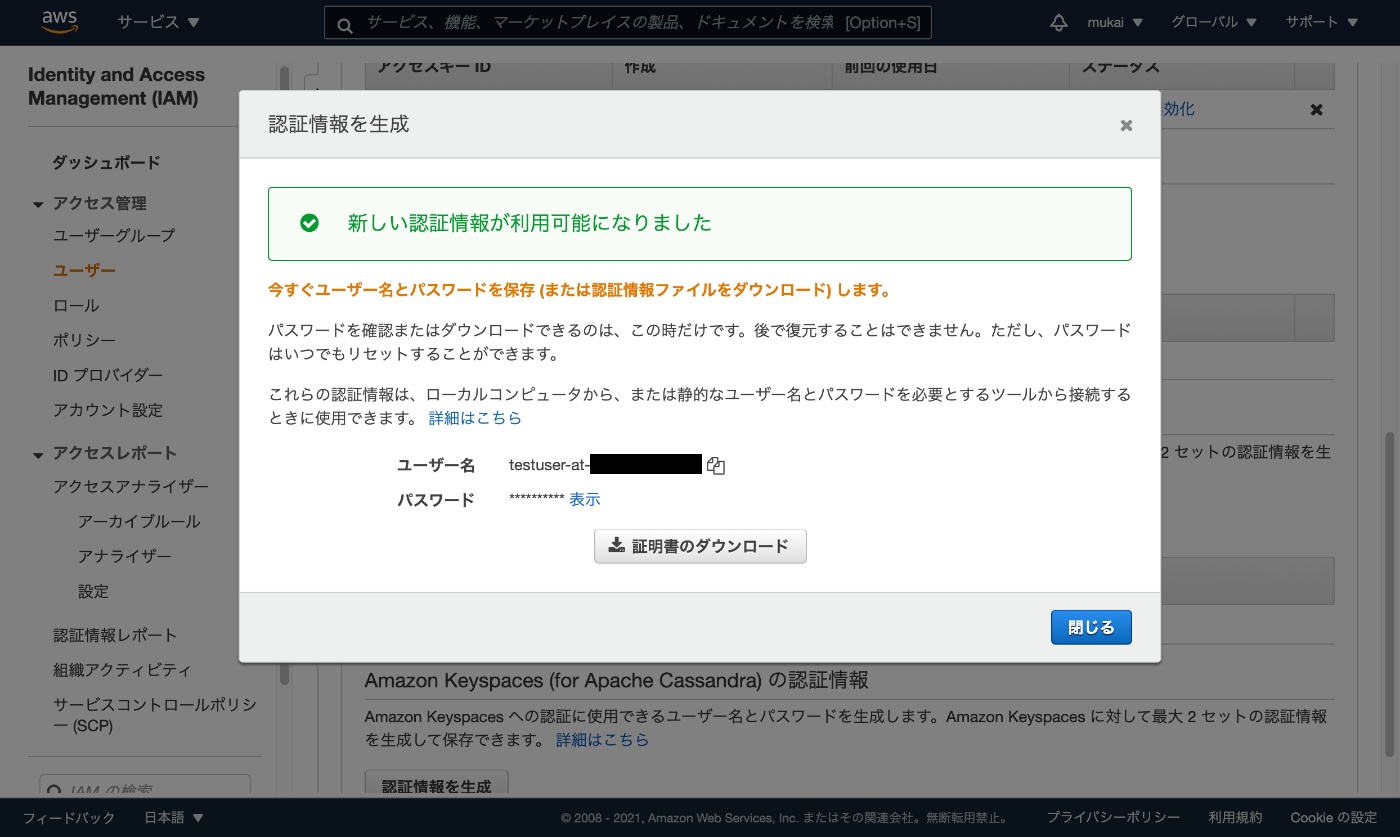Image resolution: width=1400 pixels, height=837 pixels.
Task: Open the 詳細はこちら link in dialog
Action: click(475, 418)
